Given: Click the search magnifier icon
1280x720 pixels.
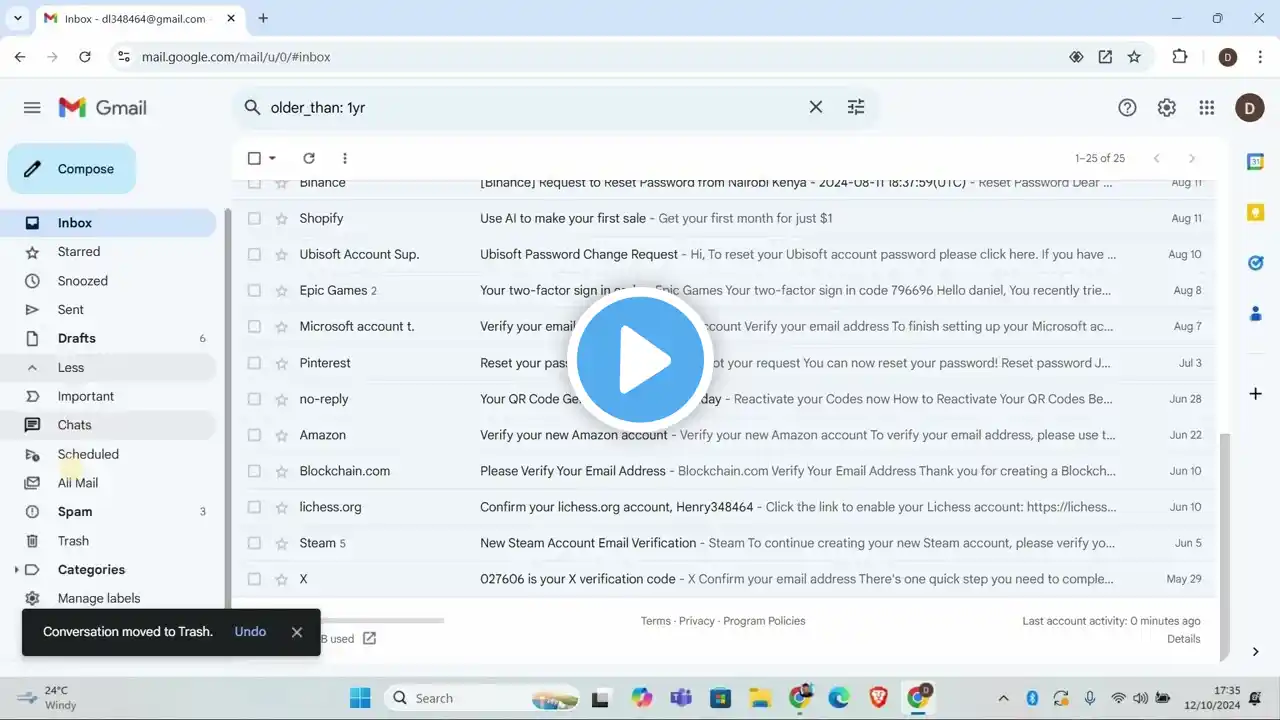Looking at the screenshot, I should tap(252, 107).
